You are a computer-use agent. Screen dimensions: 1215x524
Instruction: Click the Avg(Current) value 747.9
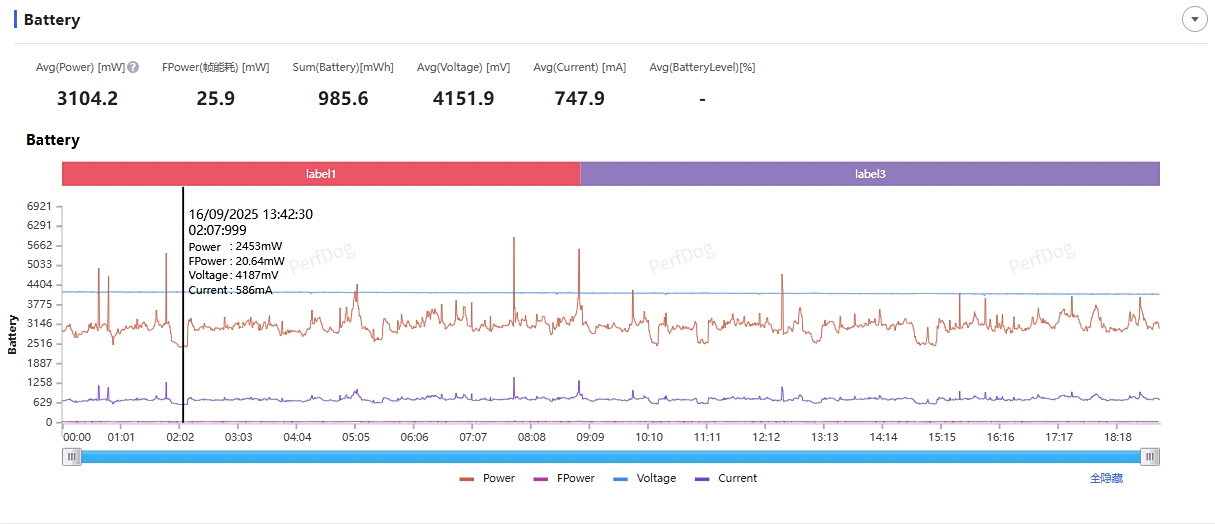[x=579, y=99]
